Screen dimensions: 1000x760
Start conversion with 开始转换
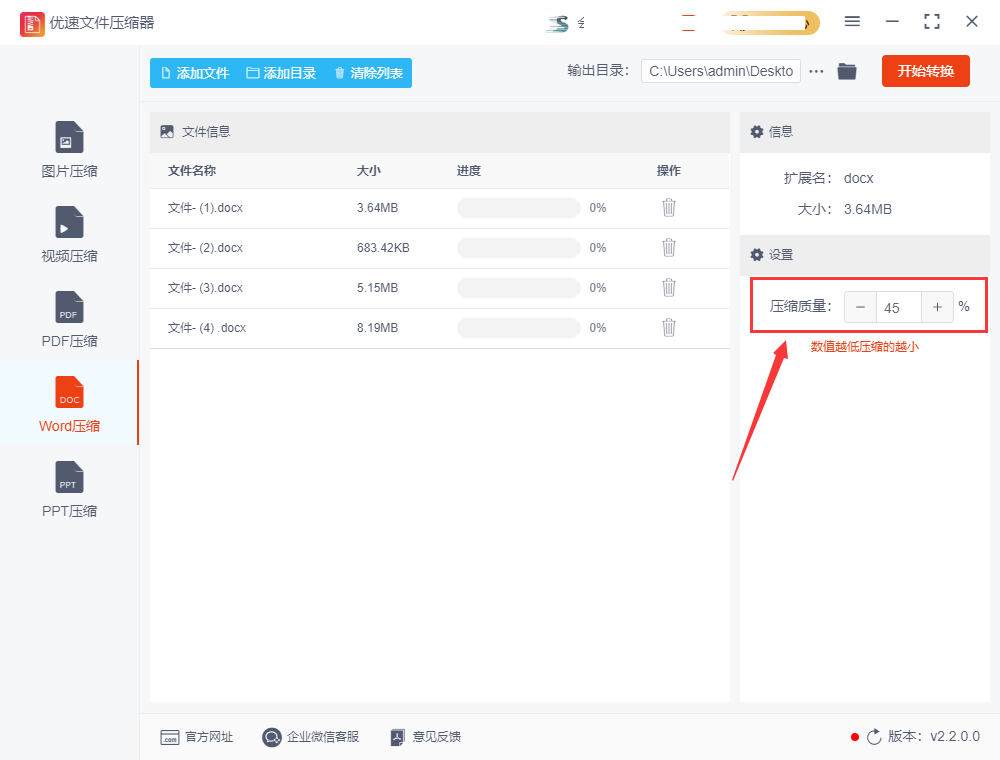[925, 71]
